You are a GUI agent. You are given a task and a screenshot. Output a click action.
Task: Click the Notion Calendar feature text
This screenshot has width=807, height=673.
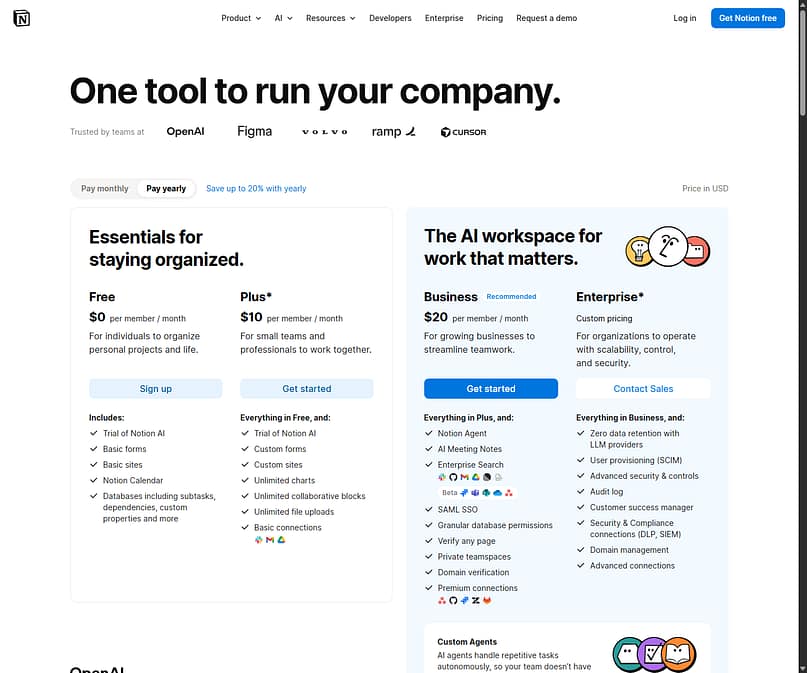point(133,480)
